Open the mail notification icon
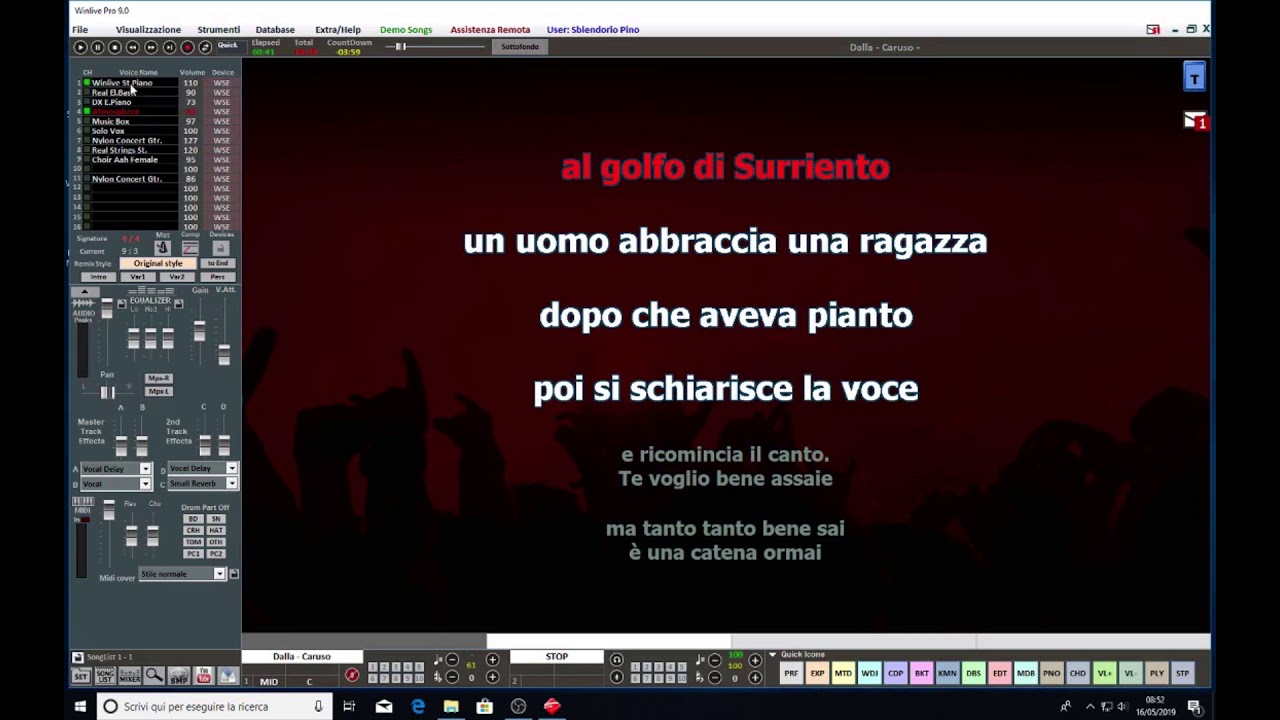The width and height of the screenshot is (1280, 720). pos(1195,121)
